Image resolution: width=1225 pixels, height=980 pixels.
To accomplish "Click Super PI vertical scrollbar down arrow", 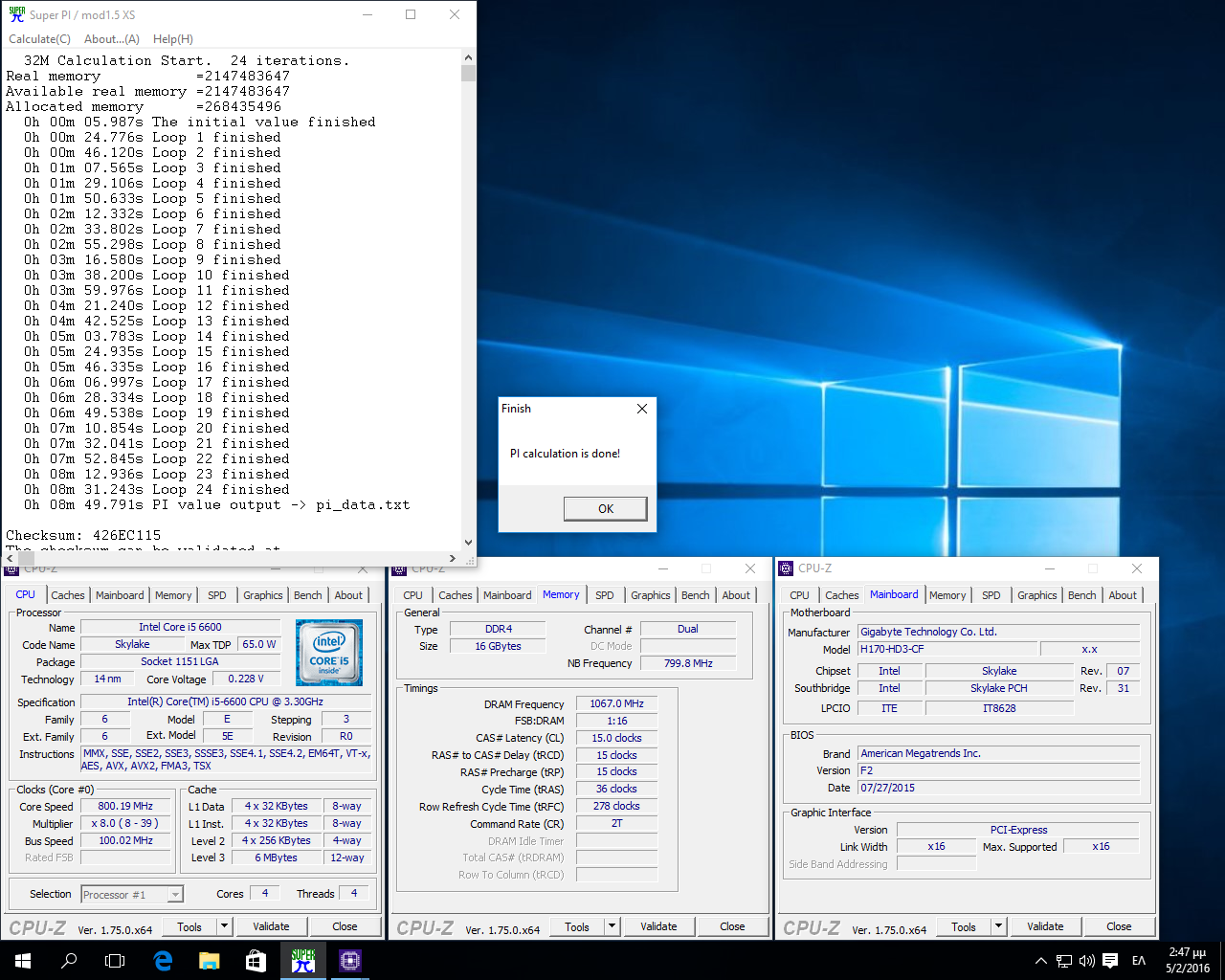I will (x=468, y=543).
